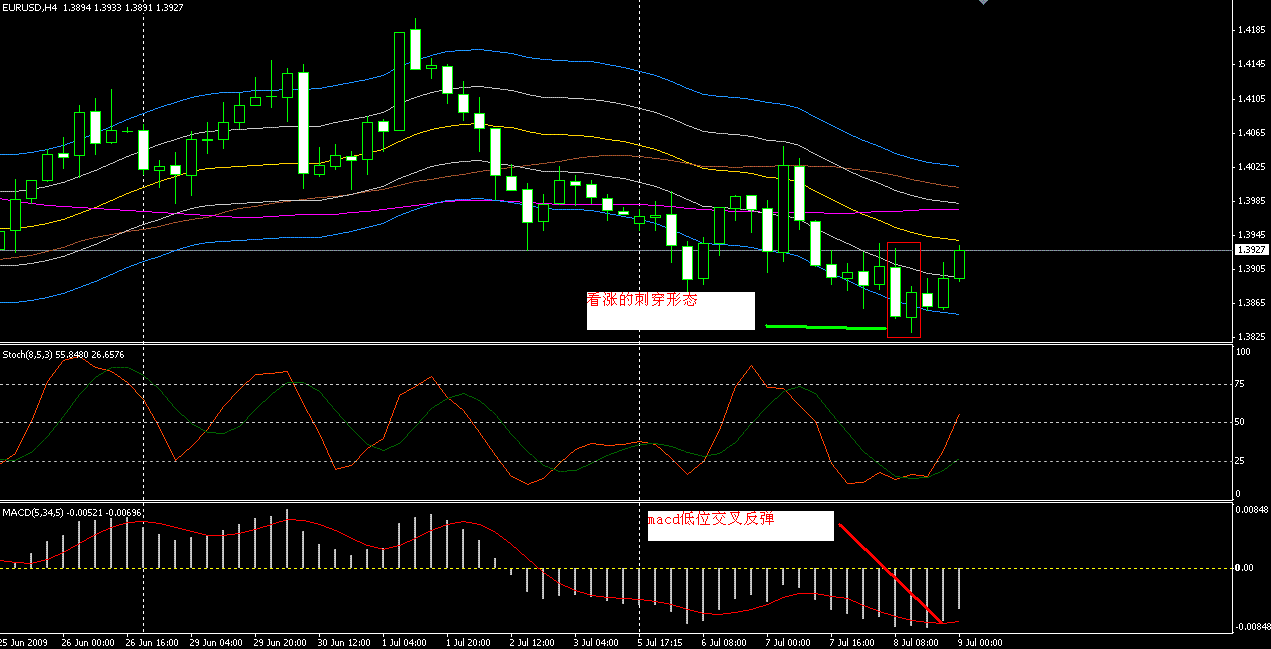Click the 1.3825 price scale label

(1250, 337)
